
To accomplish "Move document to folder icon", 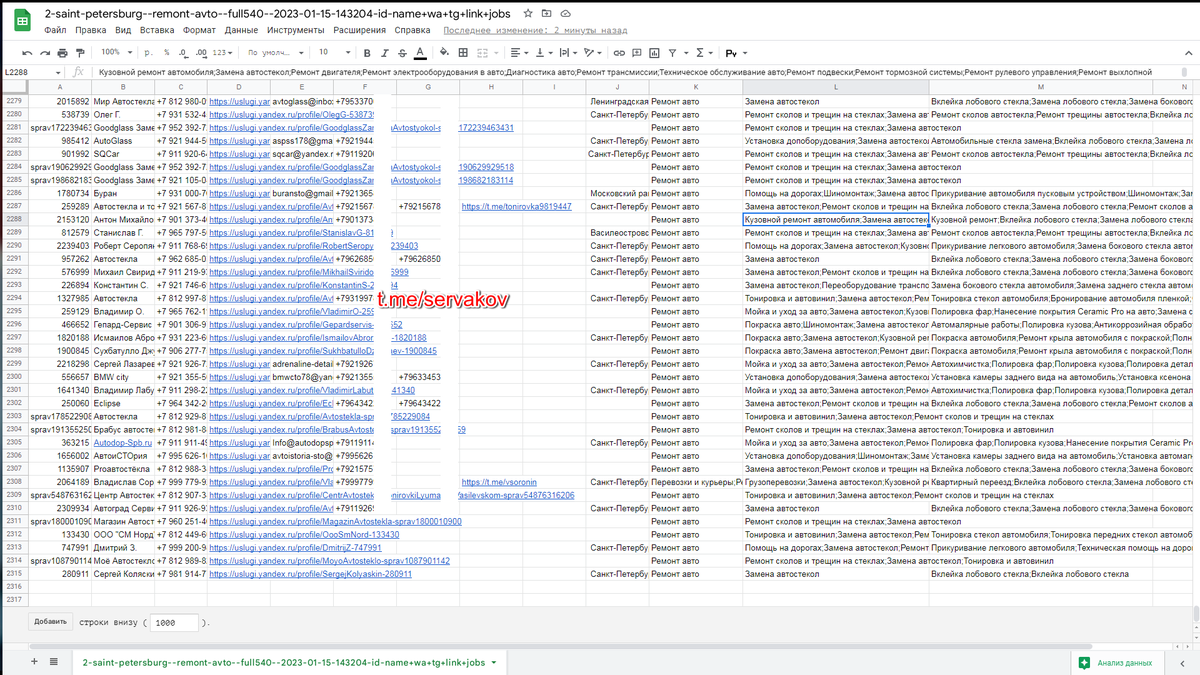I will (547, 13).
